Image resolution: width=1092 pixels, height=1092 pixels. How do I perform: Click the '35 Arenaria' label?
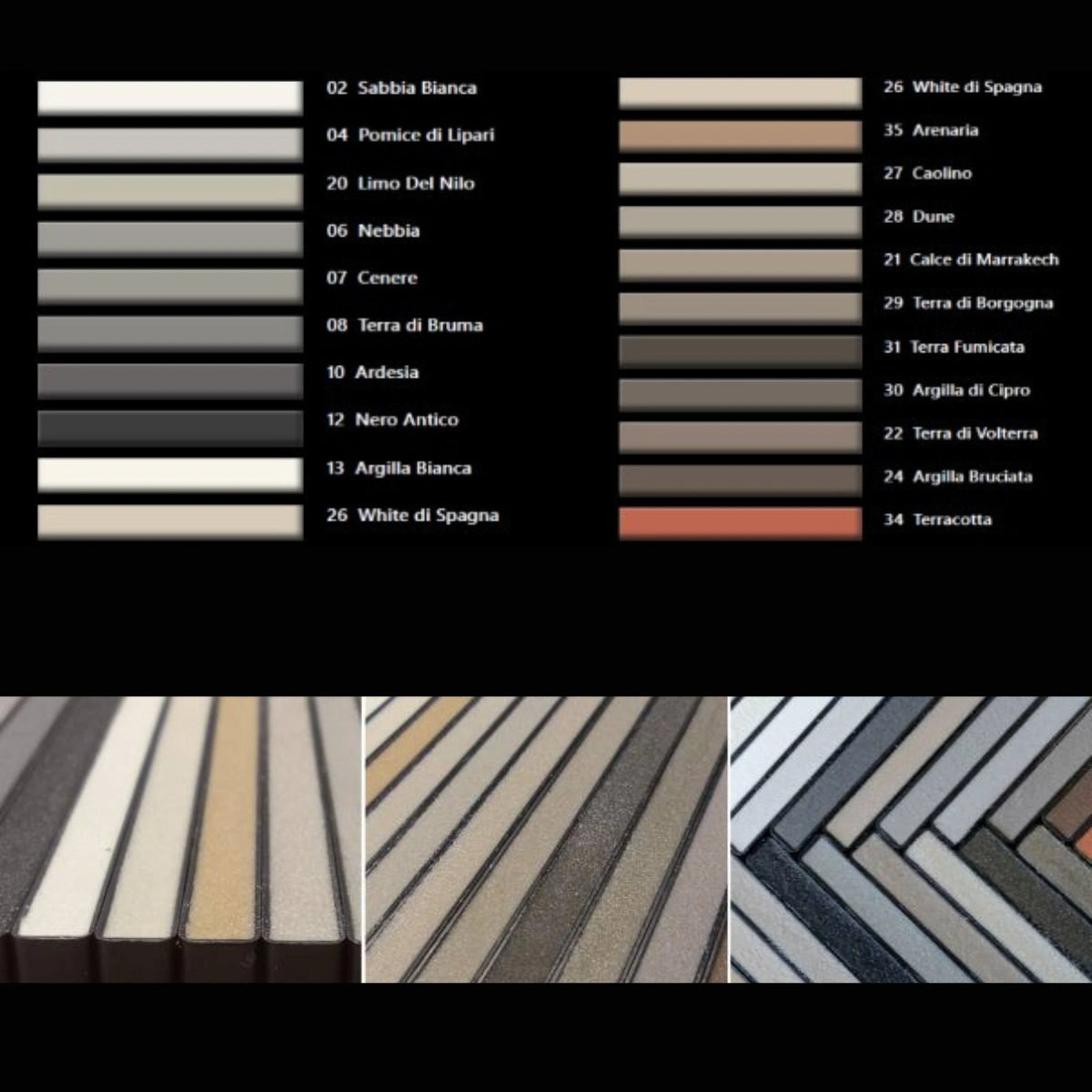pyautogui.click(x=931, y=130)
